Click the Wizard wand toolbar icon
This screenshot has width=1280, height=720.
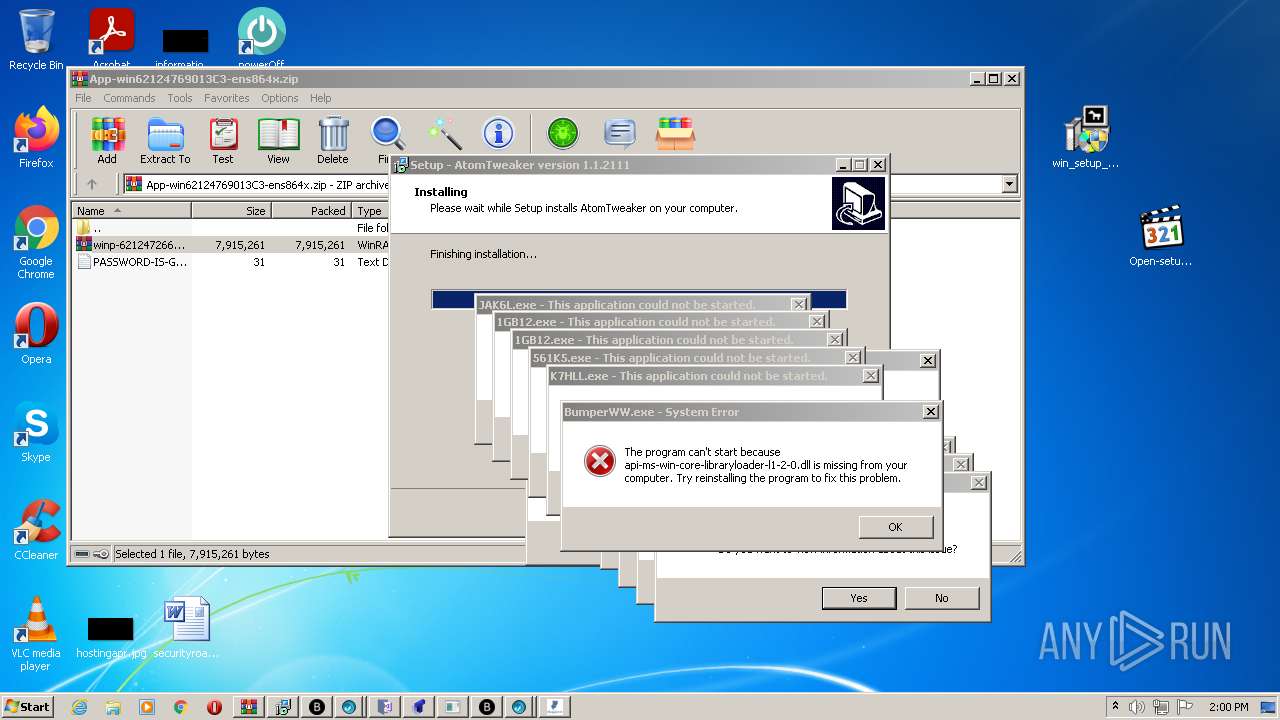coord(444,134)
